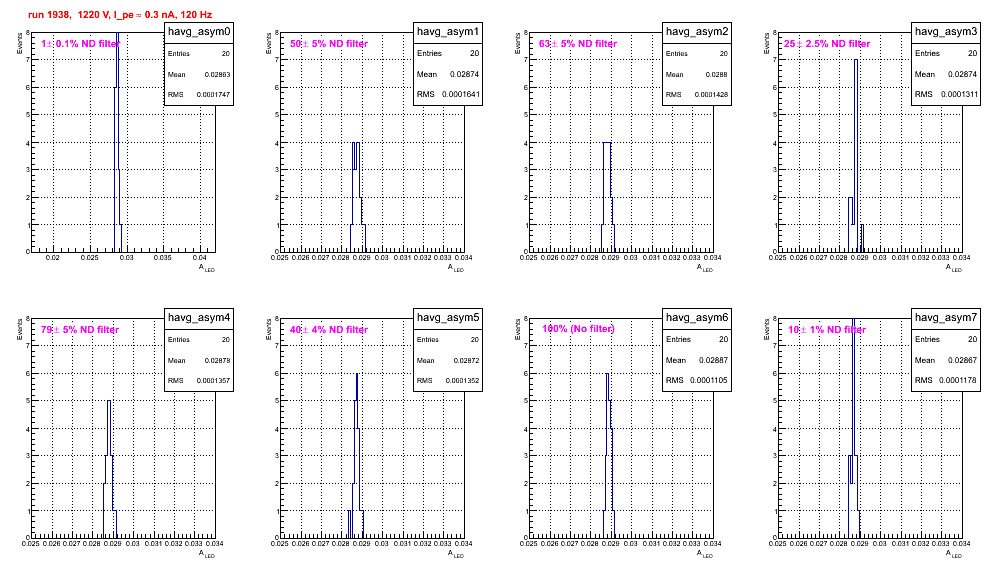Image resolution: width=996 pixels, height=572 pixels.
Task: Click the '25± 2.5% ND filter' label
Action: point(827,44)
